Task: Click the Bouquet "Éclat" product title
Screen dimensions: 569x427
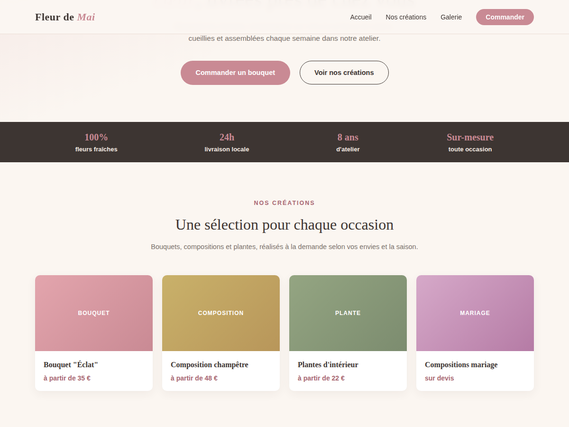Action: click(x=71, y=365)
